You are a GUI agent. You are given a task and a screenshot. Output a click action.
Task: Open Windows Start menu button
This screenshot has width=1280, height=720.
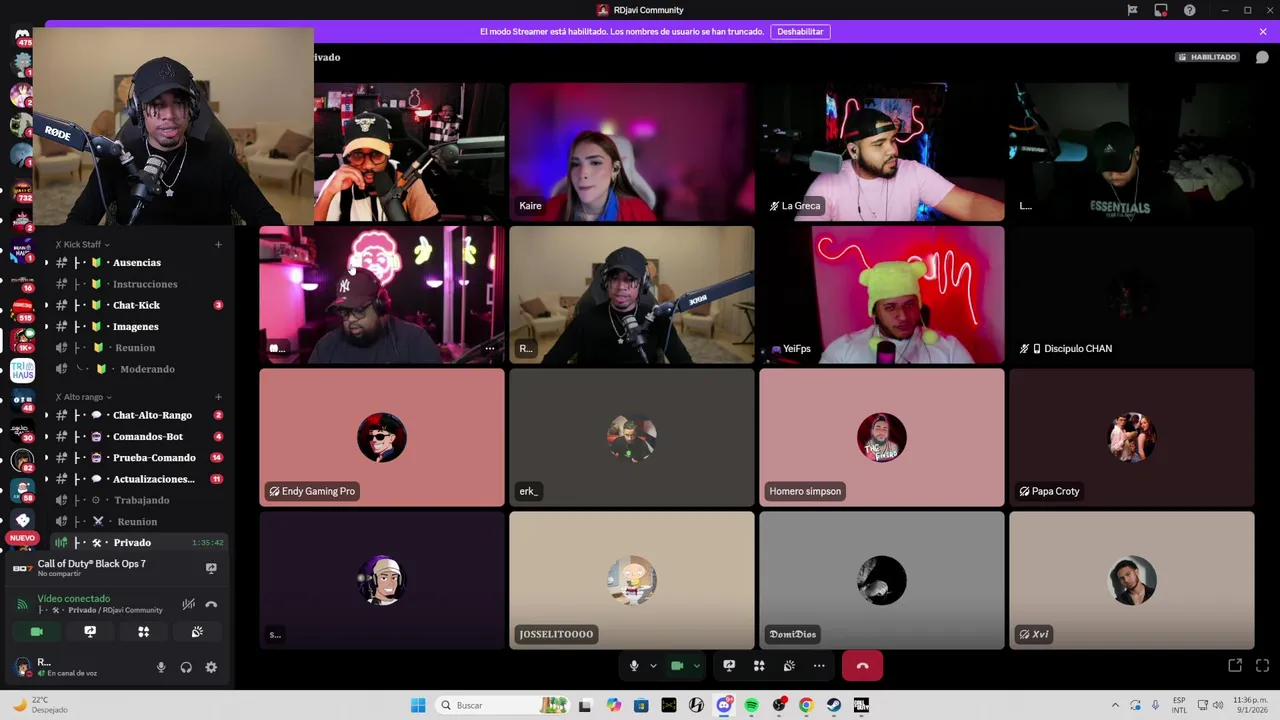pos(418,706)
